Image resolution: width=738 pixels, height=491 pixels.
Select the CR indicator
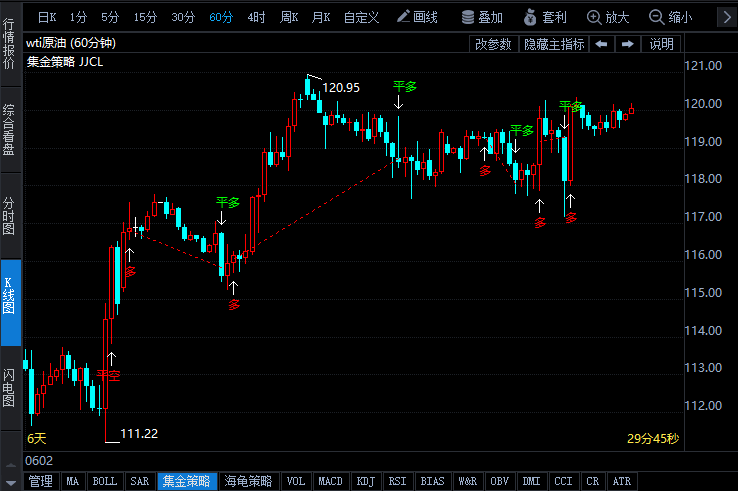pos(593,481)
